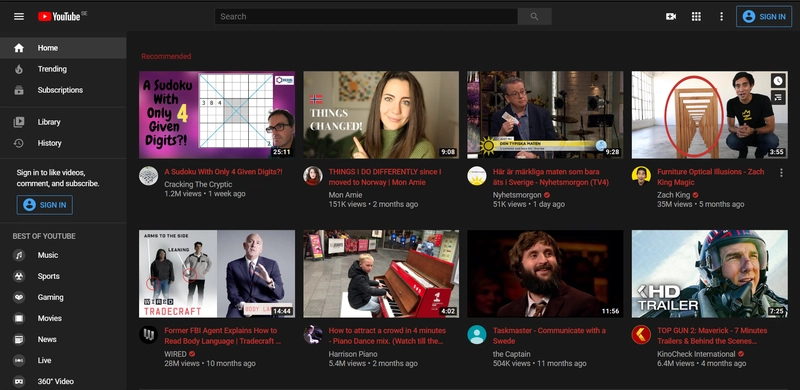Click the search magnifier button

(534, 16)
